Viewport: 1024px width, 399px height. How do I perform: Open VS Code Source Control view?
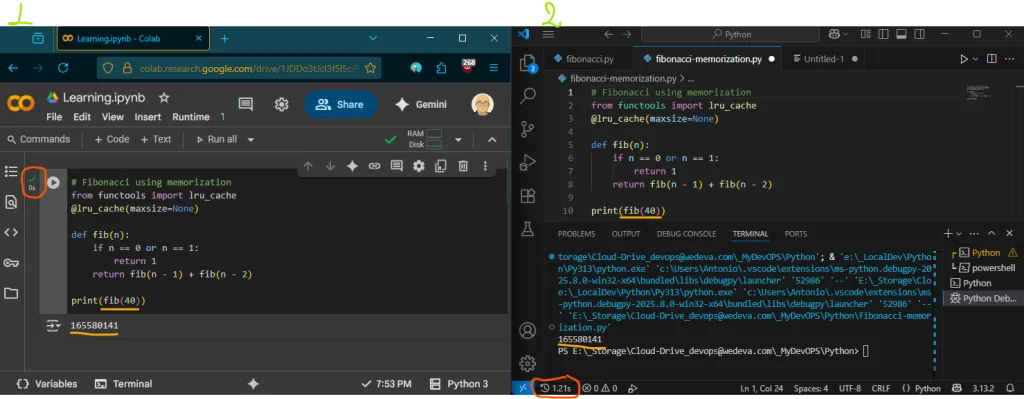click(527, 129)
